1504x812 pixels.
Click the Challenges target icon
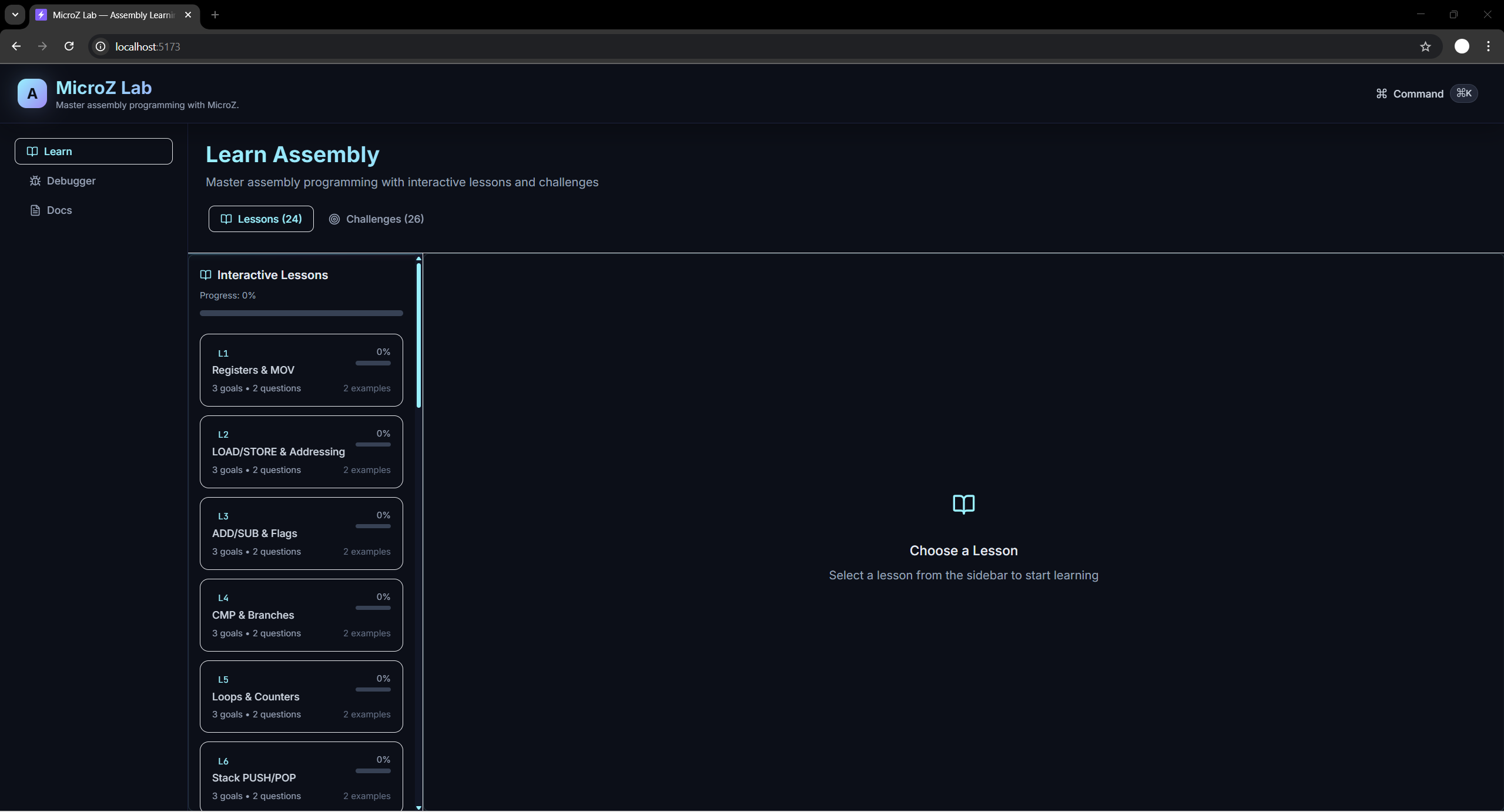[334, 219]
